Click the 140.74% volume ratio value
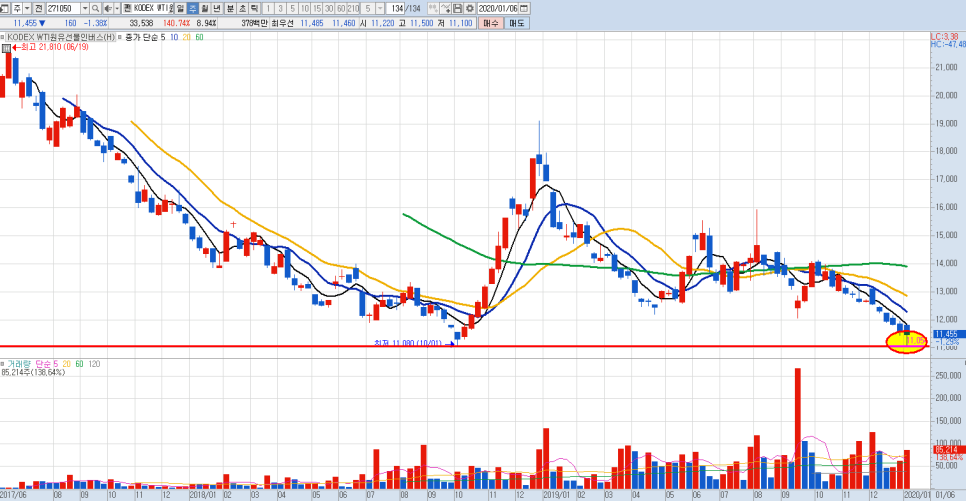This screenshot has width=966, height=501. click(x=176, y=23)
